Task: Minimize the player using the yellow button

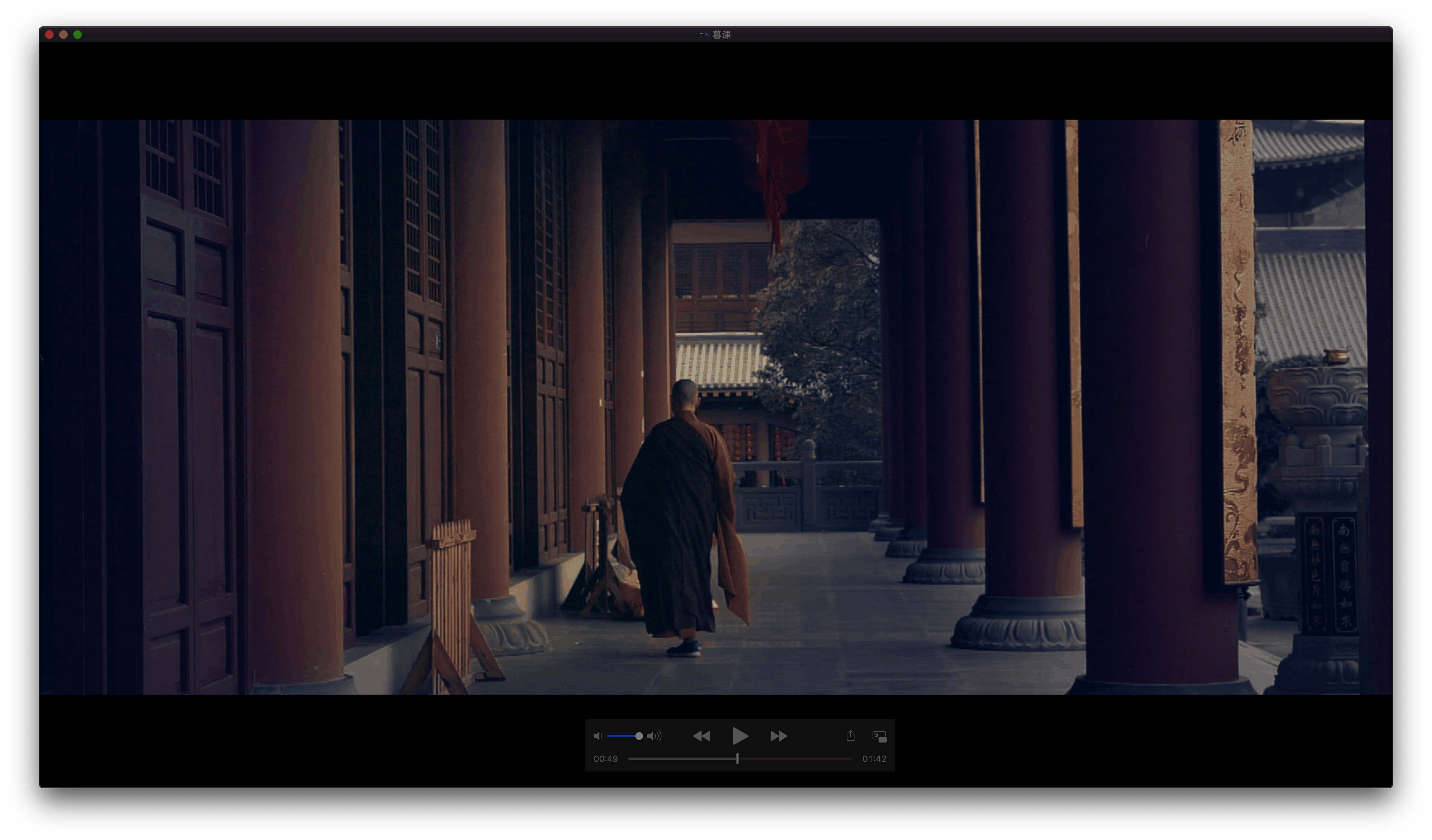Action: [x=64, y=35]
